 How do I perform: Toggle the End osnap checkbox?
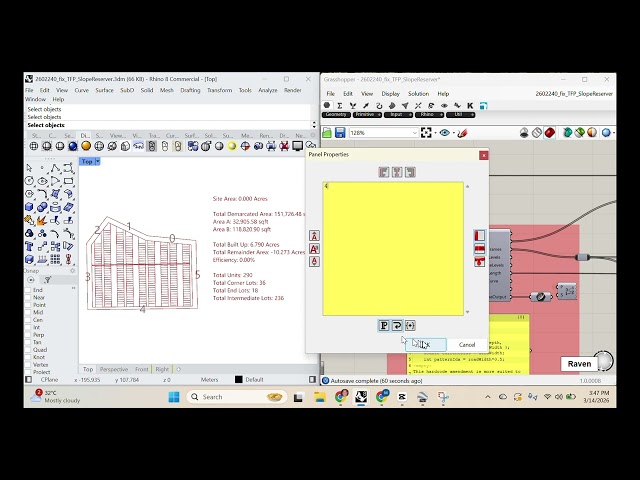pyautogui.click(x=28, y=290)
